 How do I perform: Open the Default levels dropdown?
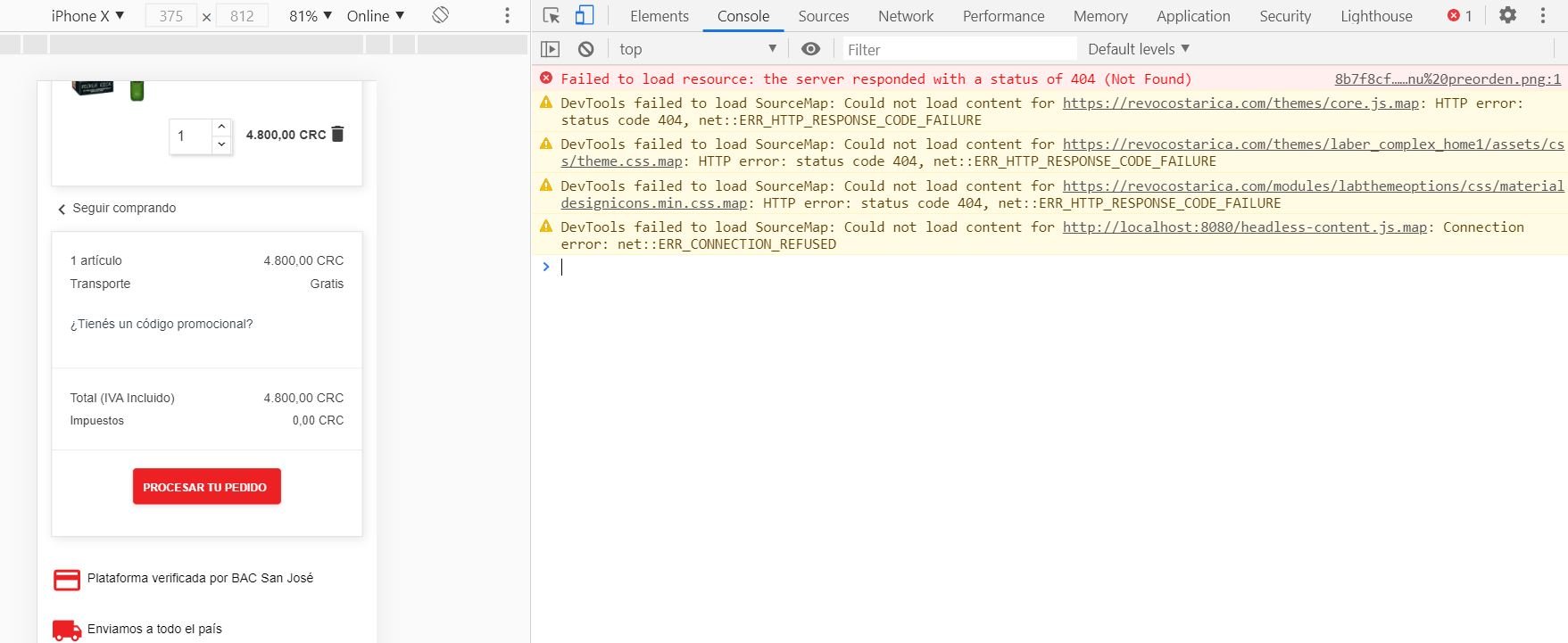[1139, 49]
